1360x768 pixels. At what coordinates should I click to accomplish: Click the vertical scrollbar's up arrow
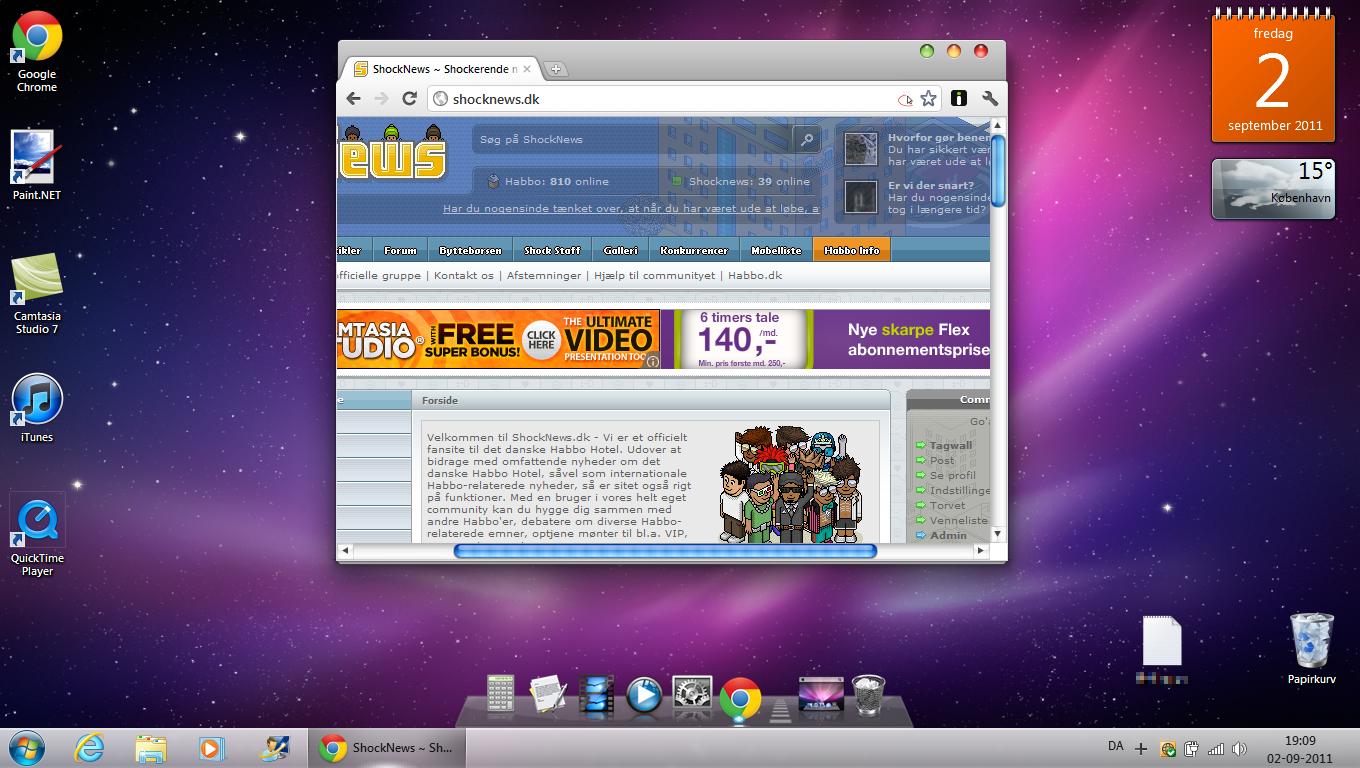click(998, 125)
